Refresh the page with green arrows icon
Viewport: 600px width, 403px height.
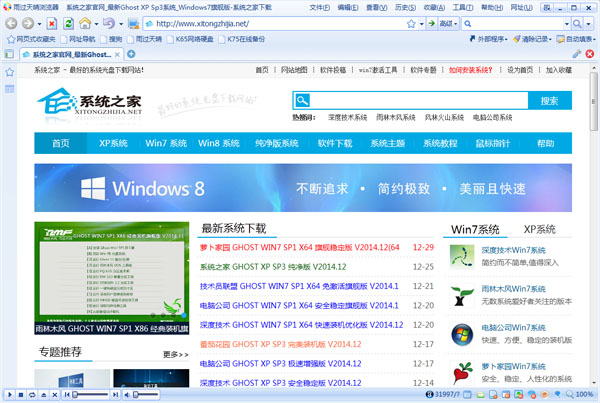(x=68, y=24)
